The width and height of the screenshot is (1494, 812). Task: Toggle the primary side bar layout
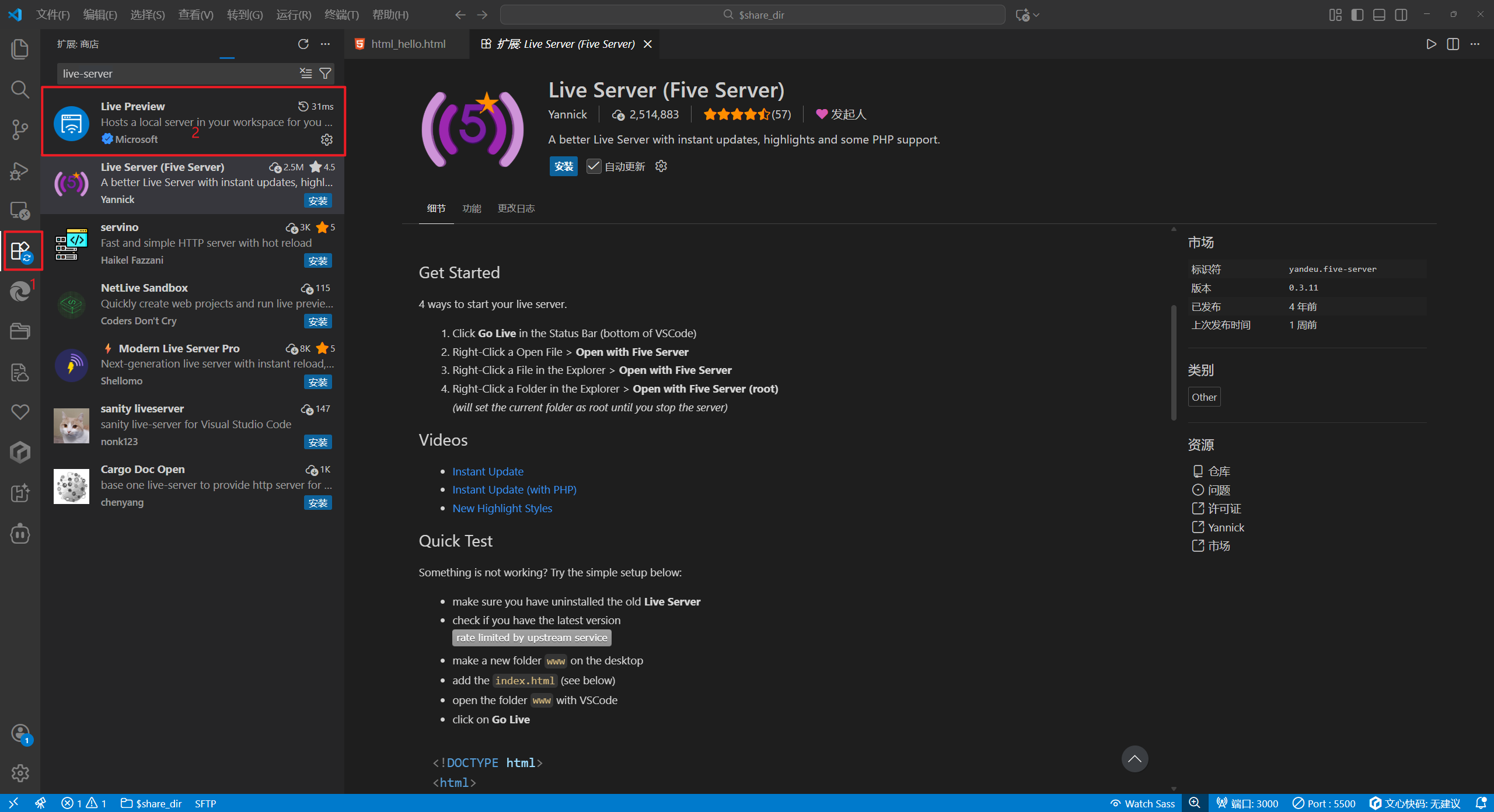tap(1357, 15)
